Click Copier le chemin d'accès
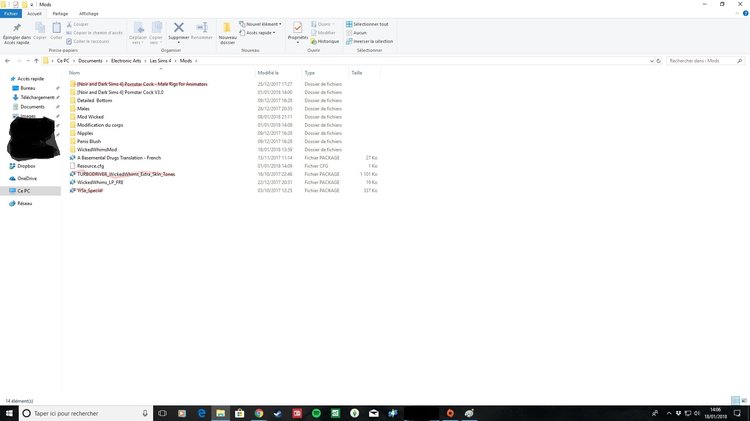Viewport: 750px width, 421px height. (x=95, y=33)
